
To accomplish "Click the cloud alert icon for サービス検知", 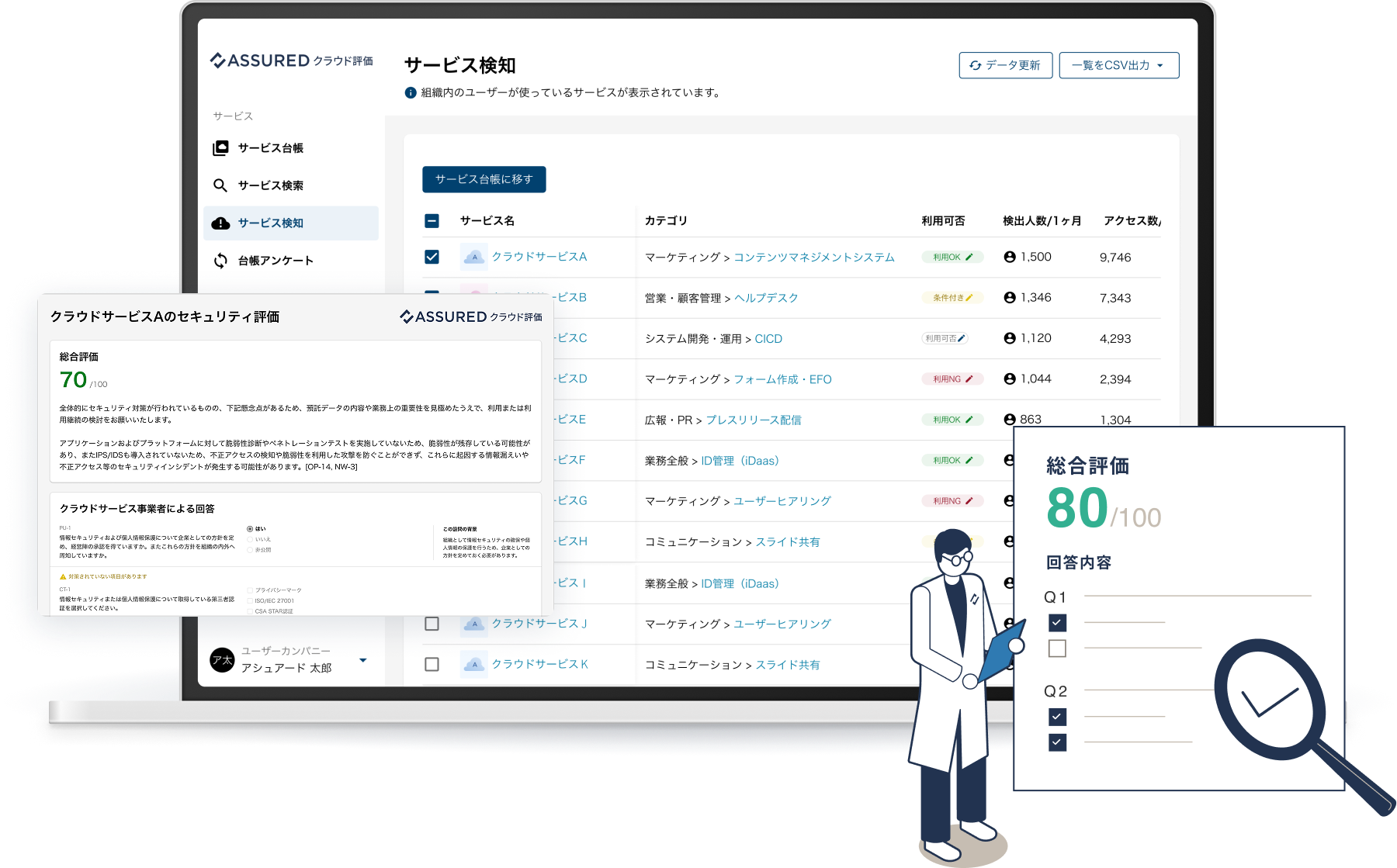I will 220,223.
